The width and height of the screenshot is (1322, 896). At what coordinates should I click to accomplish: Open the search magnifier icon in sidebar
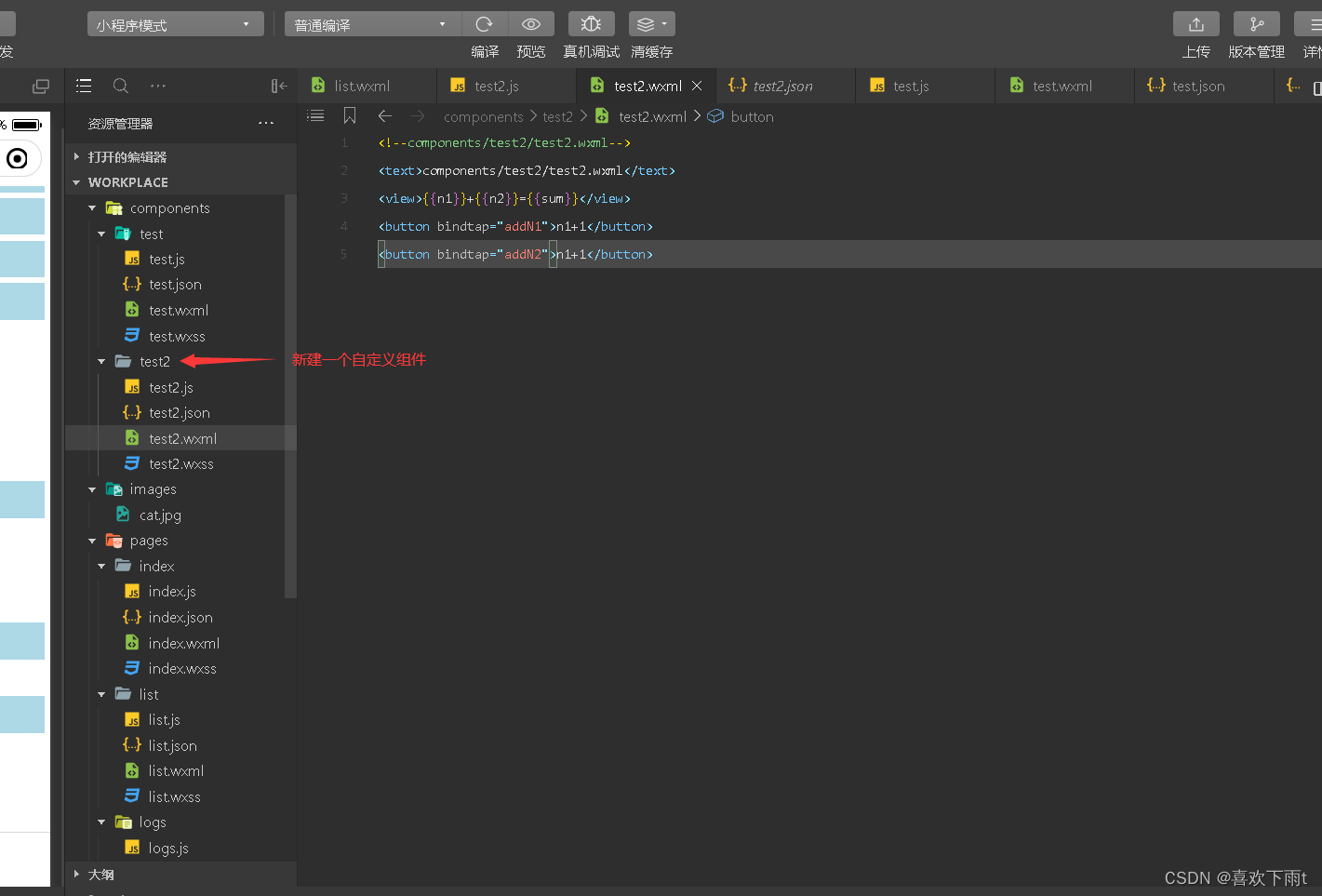click(121, 86)
